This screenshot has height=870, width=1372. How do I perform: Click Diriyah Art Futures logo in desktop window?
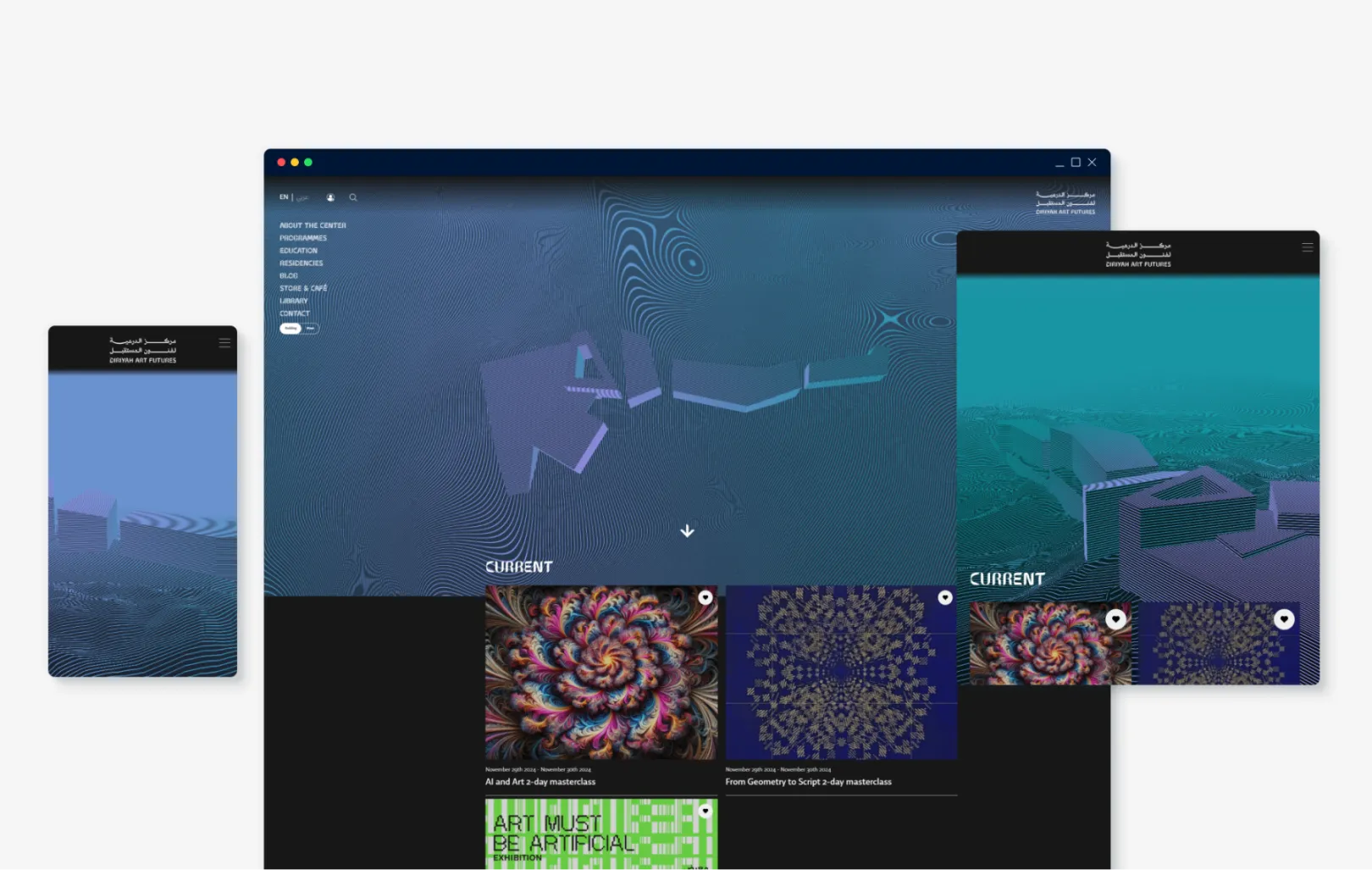point(1065,202)
